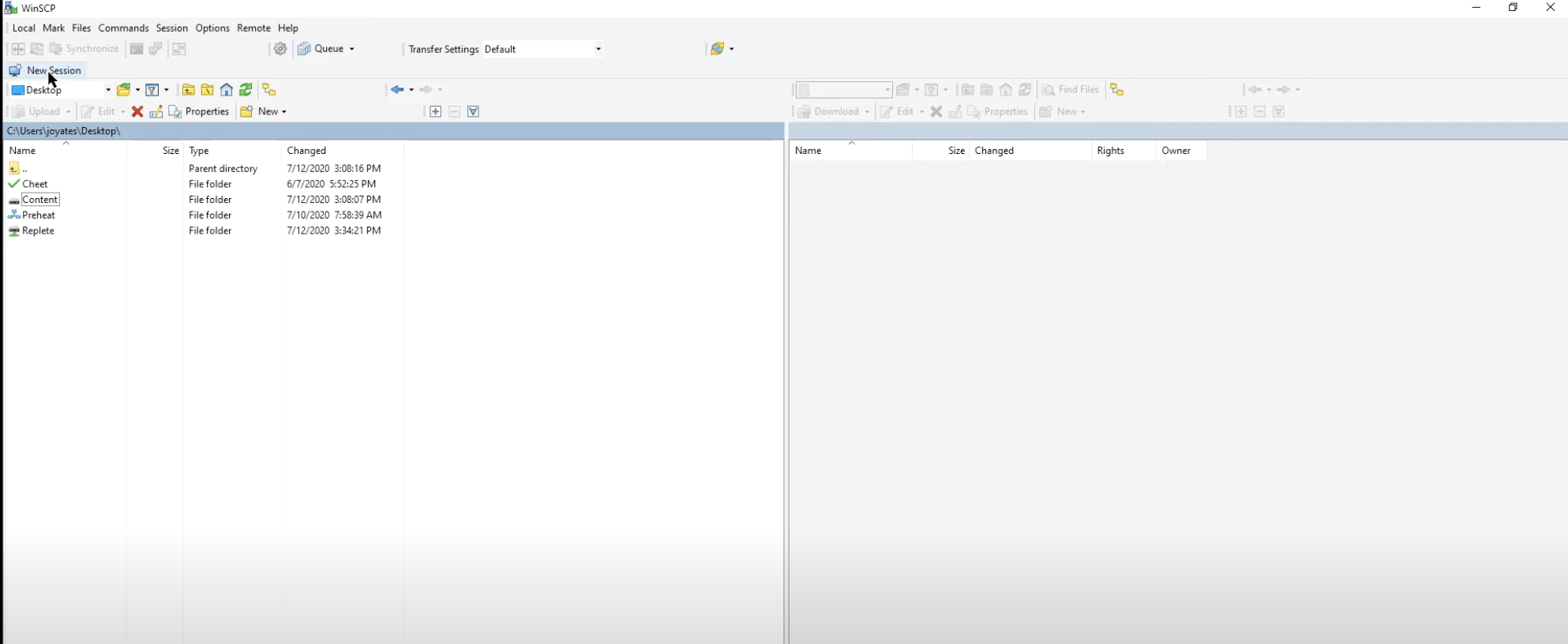Screen dimensions: 1568x644
Task: Click the local New folder button
Action: coord(259,112)
